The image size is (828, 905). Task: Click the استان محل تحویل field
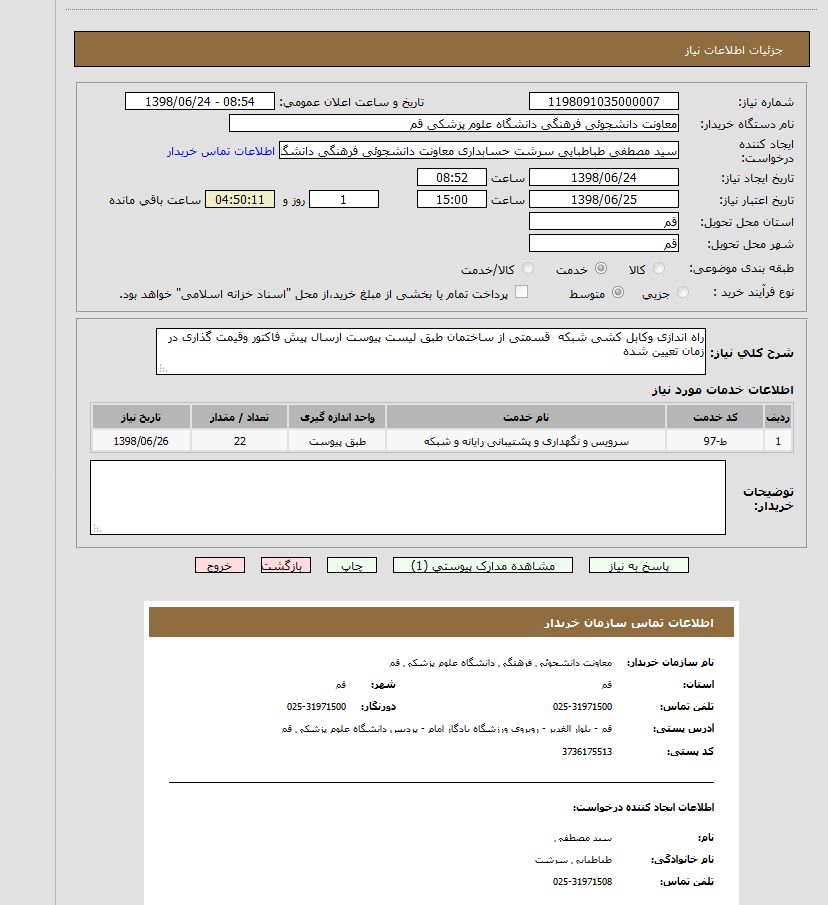(x=603, y=221)
